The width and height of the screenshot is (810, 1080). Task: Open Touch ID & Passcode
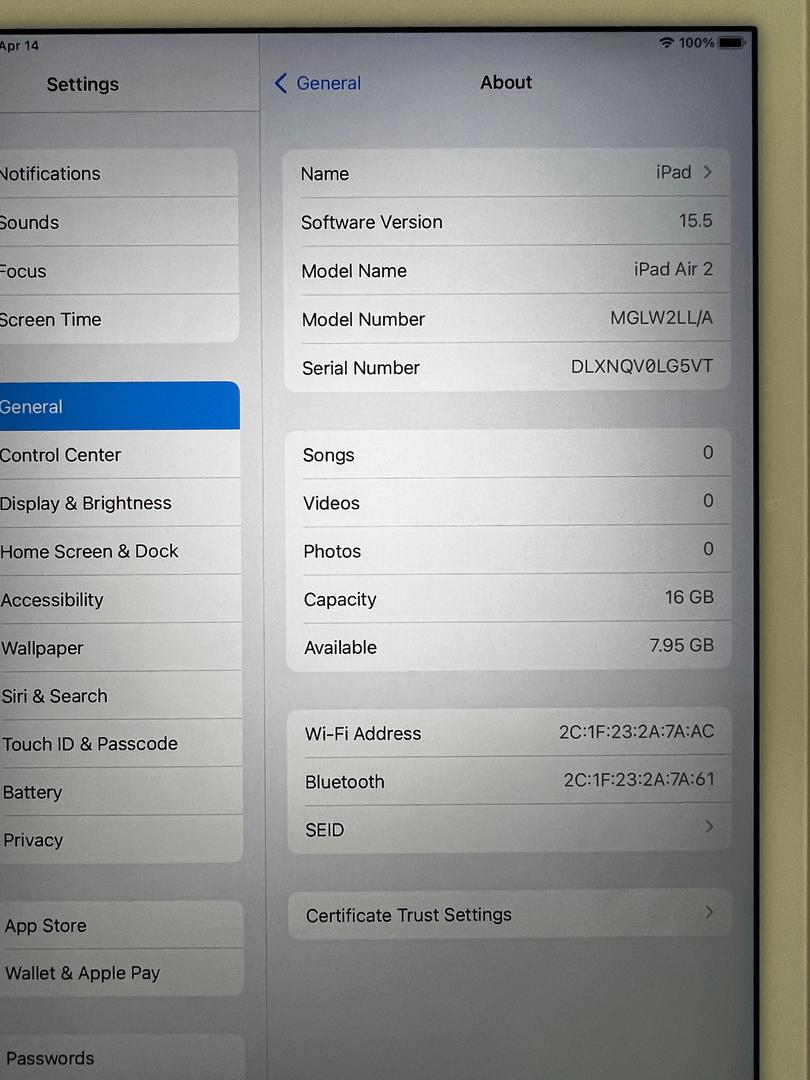tap(121, 744)
